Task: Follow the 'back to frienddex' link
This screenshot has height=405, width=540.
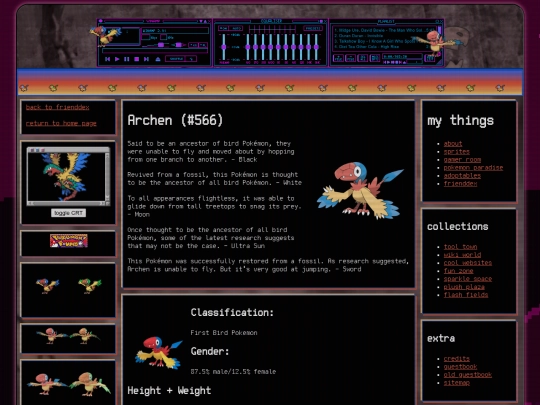Action: coord(58,107)
